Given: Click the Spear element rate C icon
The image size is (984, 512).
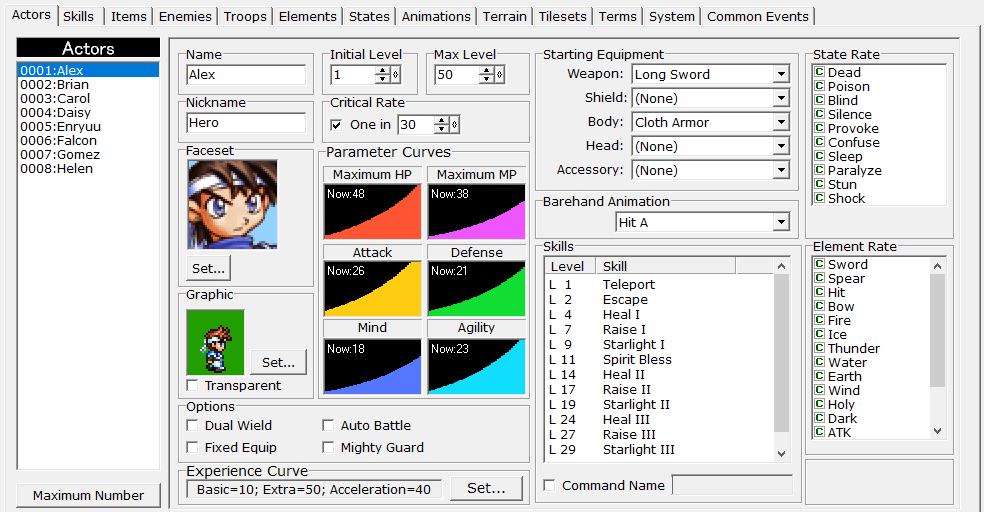Looking at the screenshot, I should click(x=819, y=277).
